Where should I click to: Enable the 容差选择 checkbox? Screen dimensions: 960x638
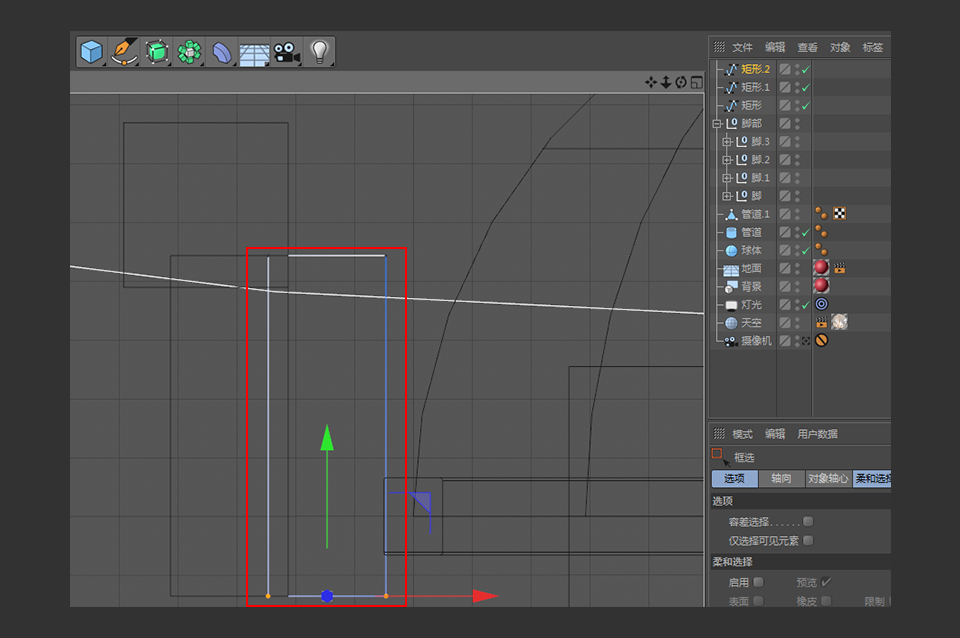[x=808, y=521]
